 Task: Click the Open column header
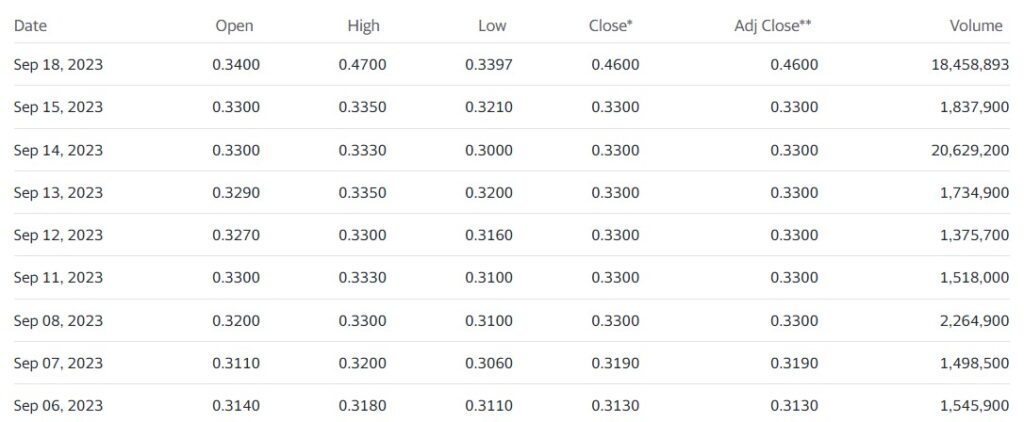click(x=234, y=26)
